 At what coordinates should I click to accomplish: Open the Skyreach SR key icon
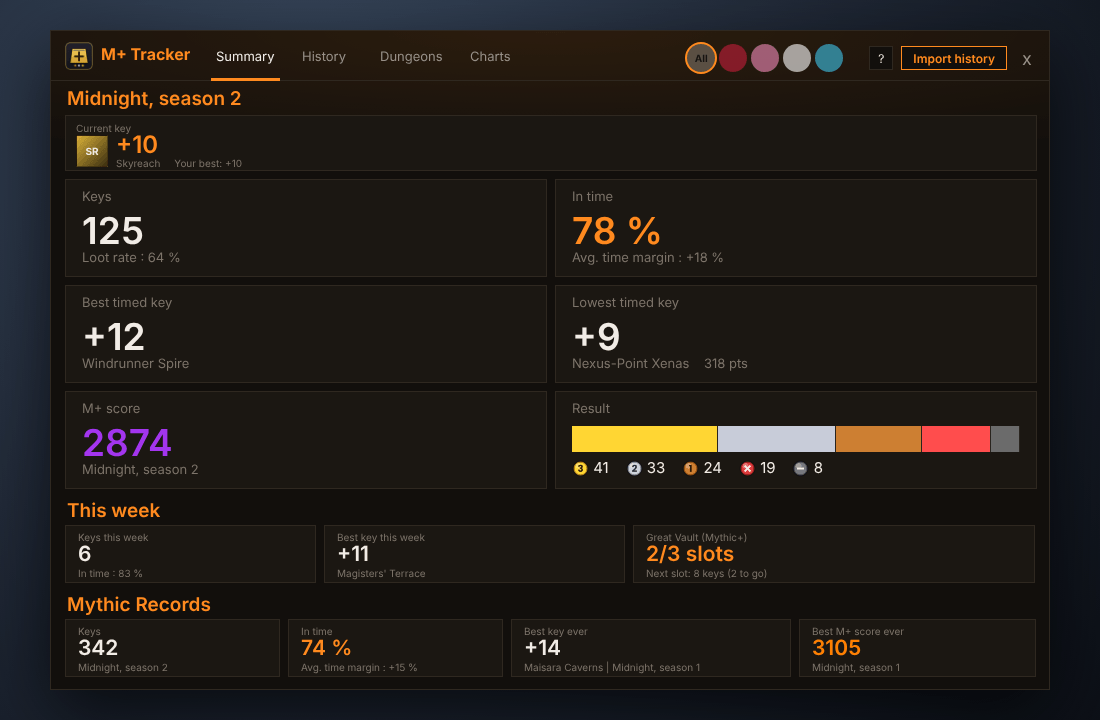tap(92, 151)
